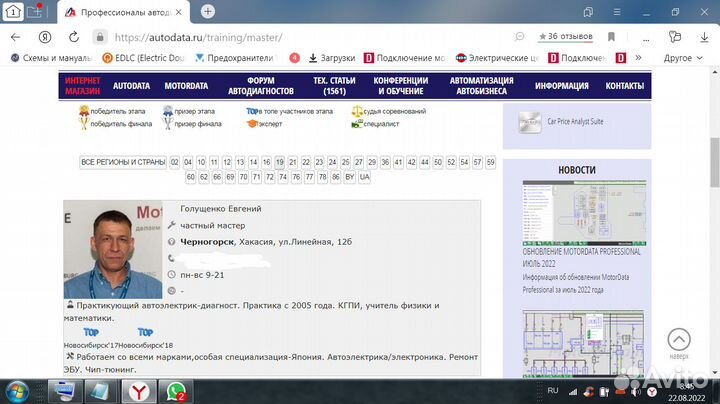Open Тех. статьи (1561) menu item
Image resolution: width=720 pixels, height=404 pixels.
pyautogui.click(x=334, y=86)
